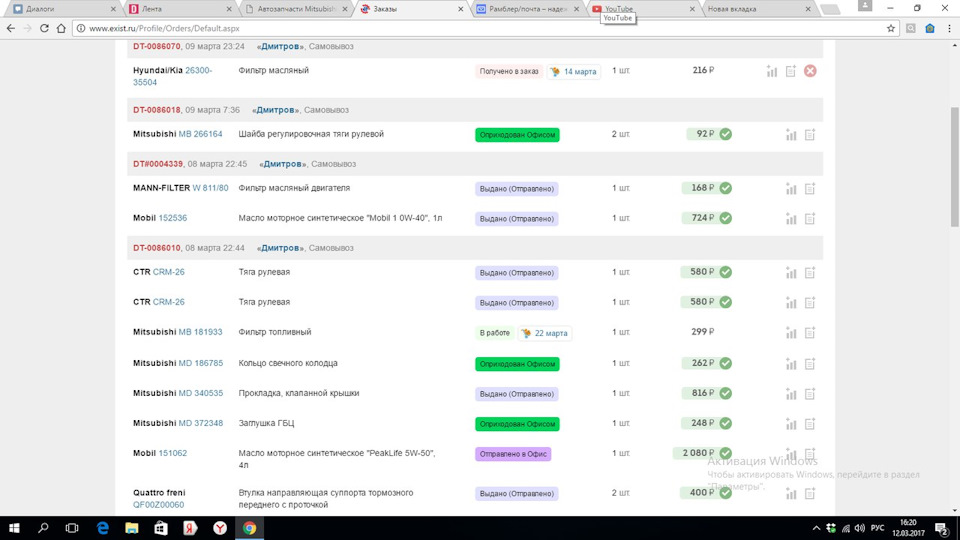Open note icon for MANN-FILTER W 811/80 row

[x=810, y=189]
